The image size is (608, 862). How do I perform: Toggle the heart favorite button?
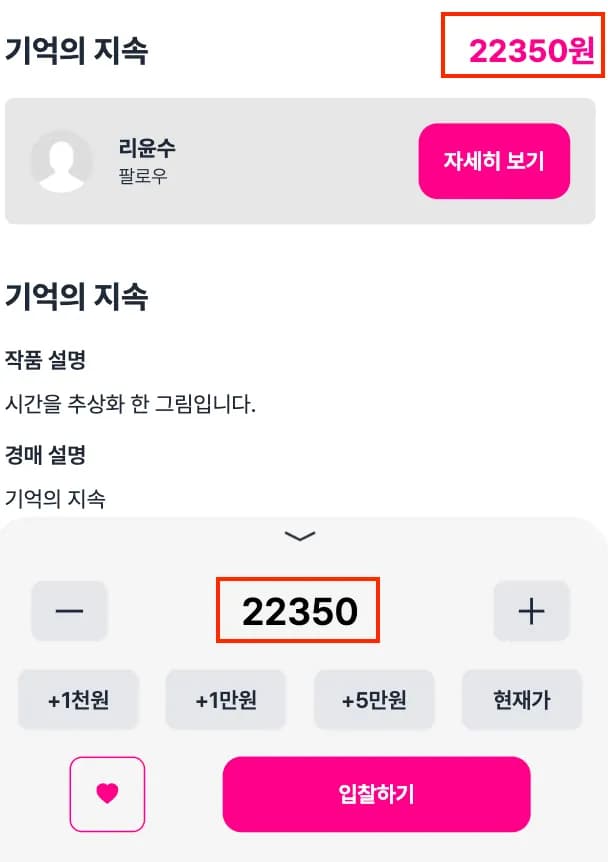[107, 794]
